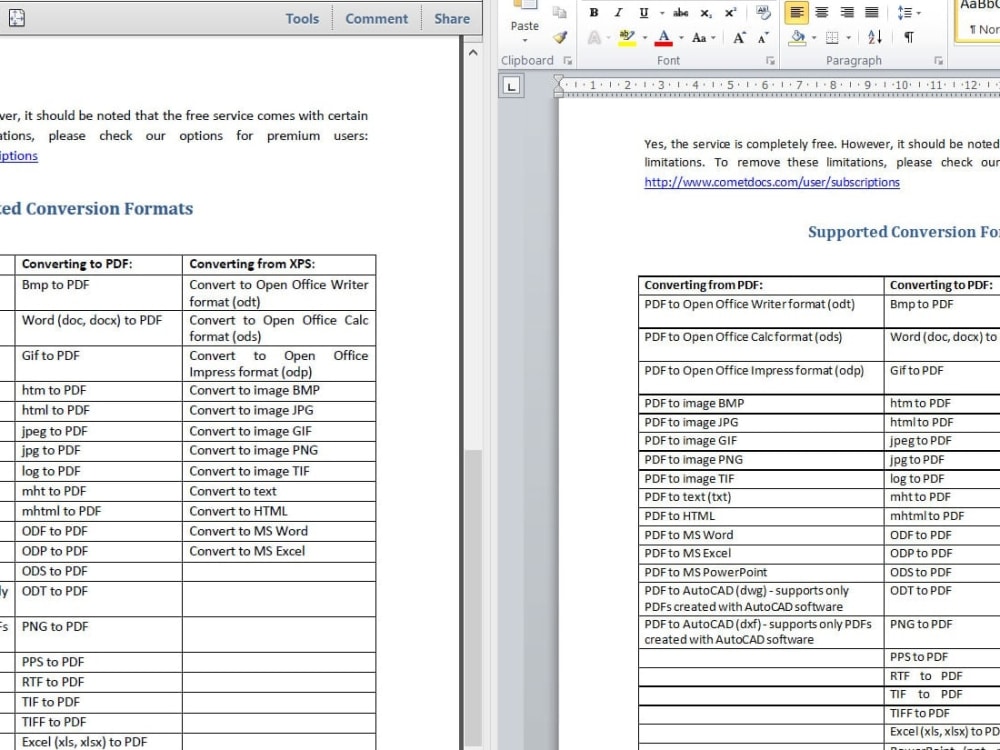Click the Borders icon
Image resolution: width=1000 pixels, height=750 pixels.
tap(832, 38)
